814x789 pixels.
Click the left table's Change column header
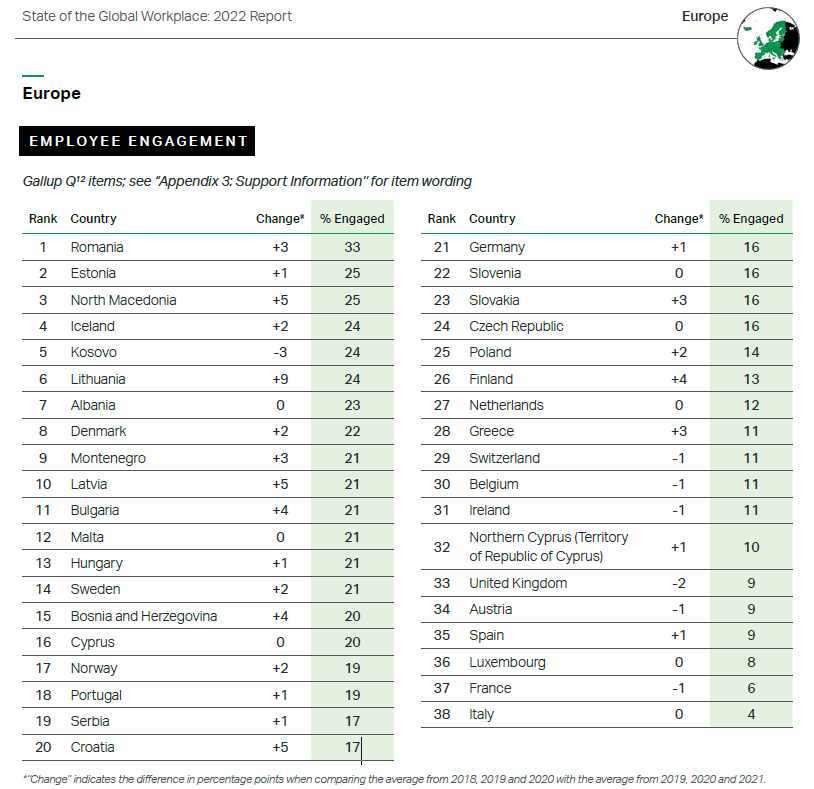280,218
